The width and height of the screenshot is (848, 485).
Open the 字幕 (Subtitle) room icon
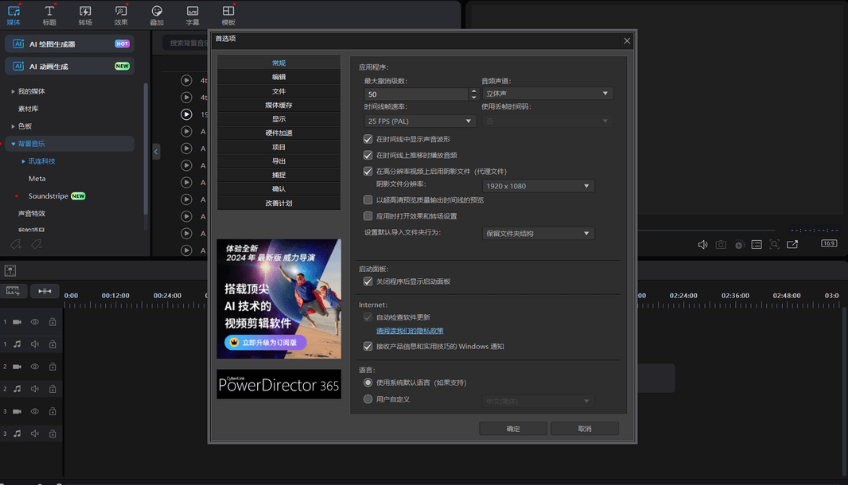tap(192, 14)
